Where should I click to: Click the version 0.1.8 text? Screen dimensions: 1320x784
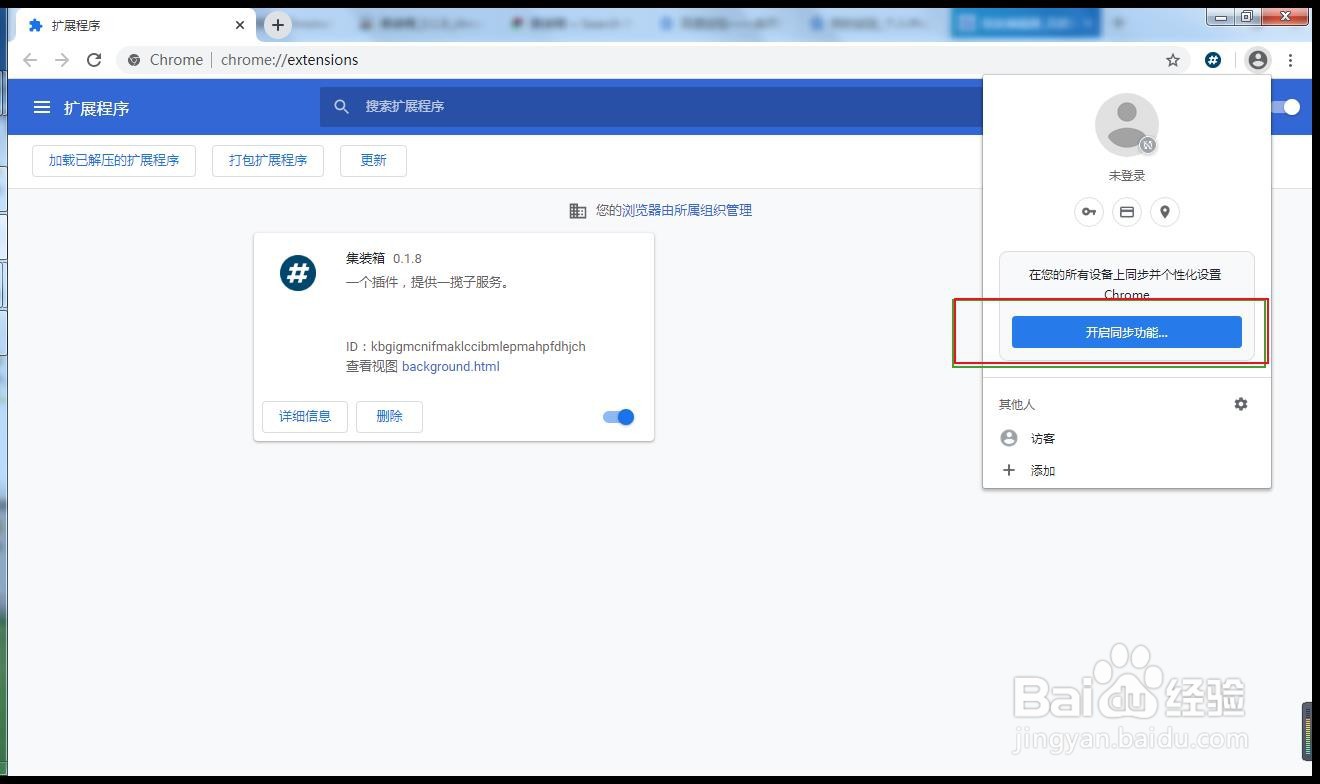(x=407, y=259)
